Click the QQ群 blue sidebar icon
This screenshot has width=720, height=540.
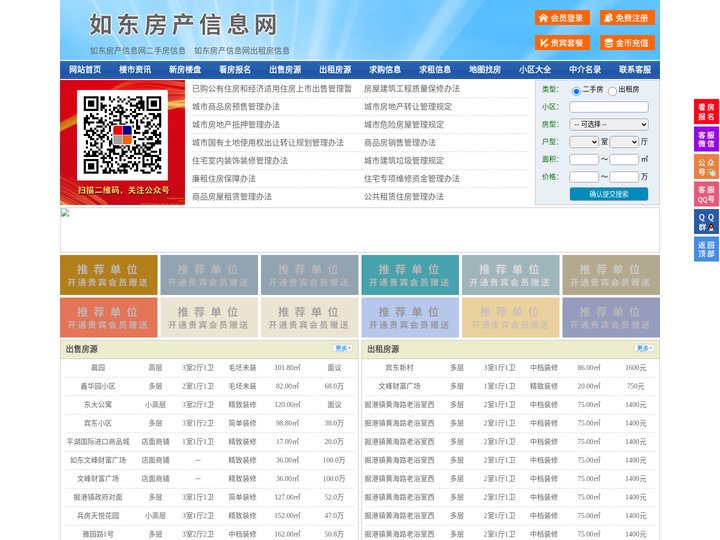(706, 222)
